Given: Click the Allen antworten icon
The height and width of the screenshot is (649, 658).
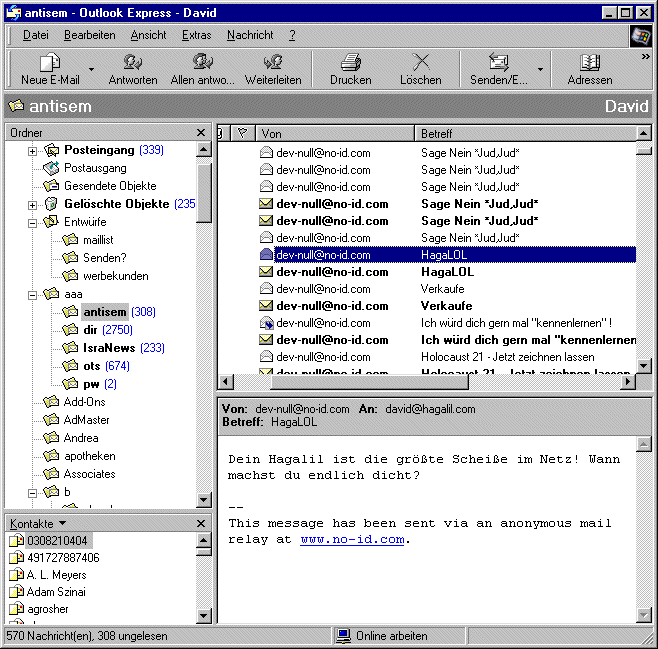Looking at the screenshot, I should pyautogui.click(x=203, y=63).
